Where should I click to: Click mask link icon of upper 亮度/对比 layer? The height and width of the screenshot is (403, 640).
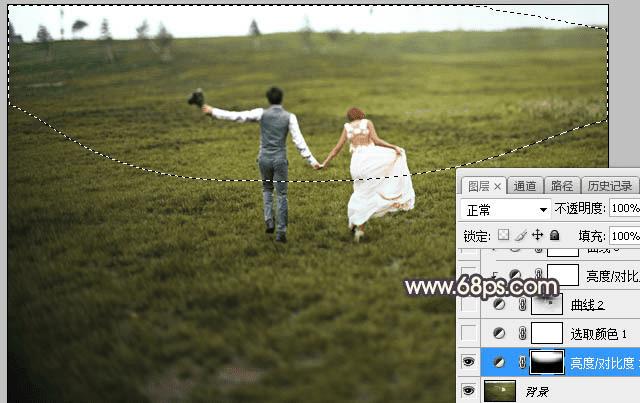(538, 274)
